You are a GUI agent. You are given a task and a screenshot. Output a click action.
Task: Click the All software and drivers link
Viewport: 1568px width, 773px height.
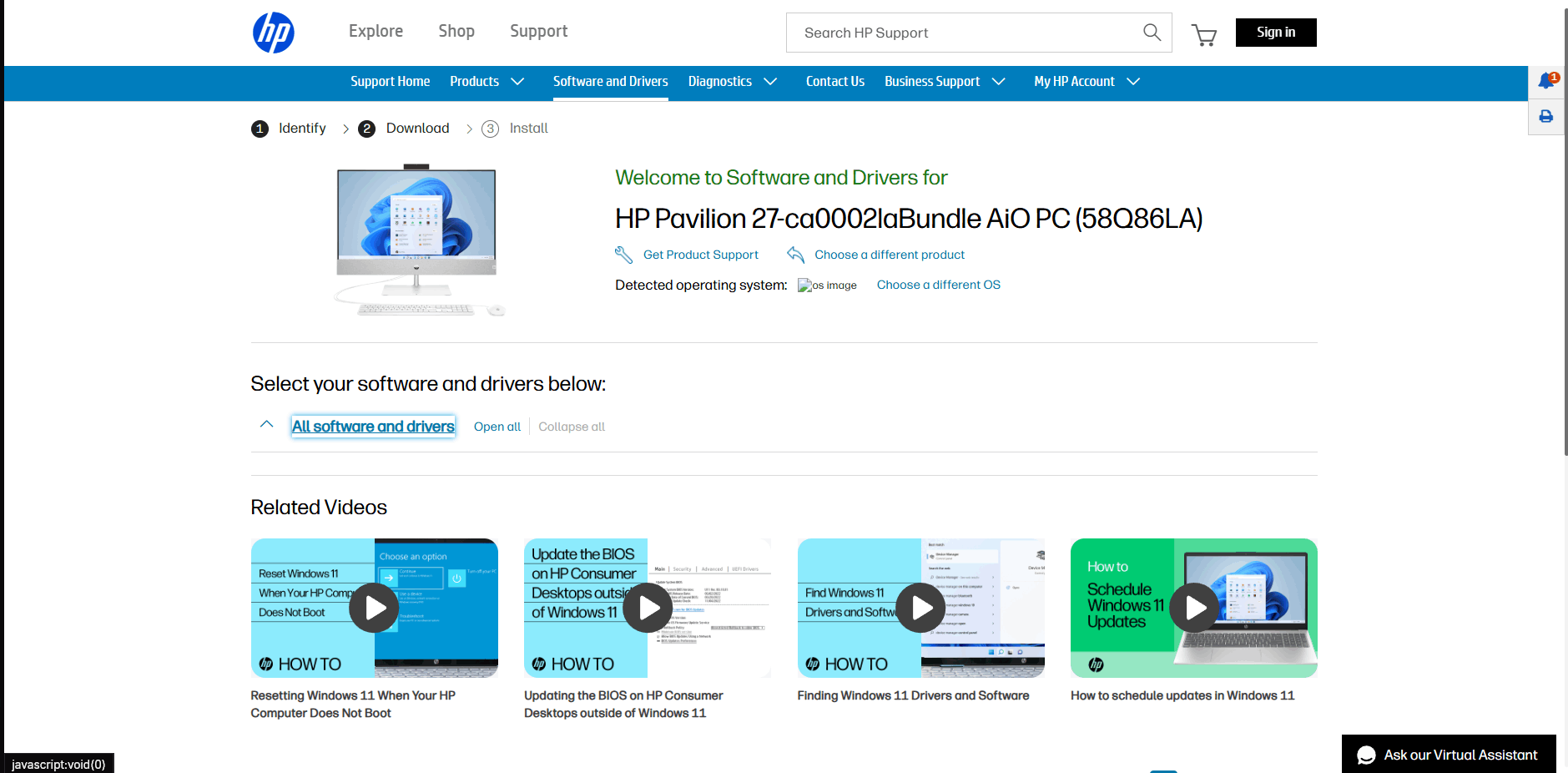coord(373,427)
